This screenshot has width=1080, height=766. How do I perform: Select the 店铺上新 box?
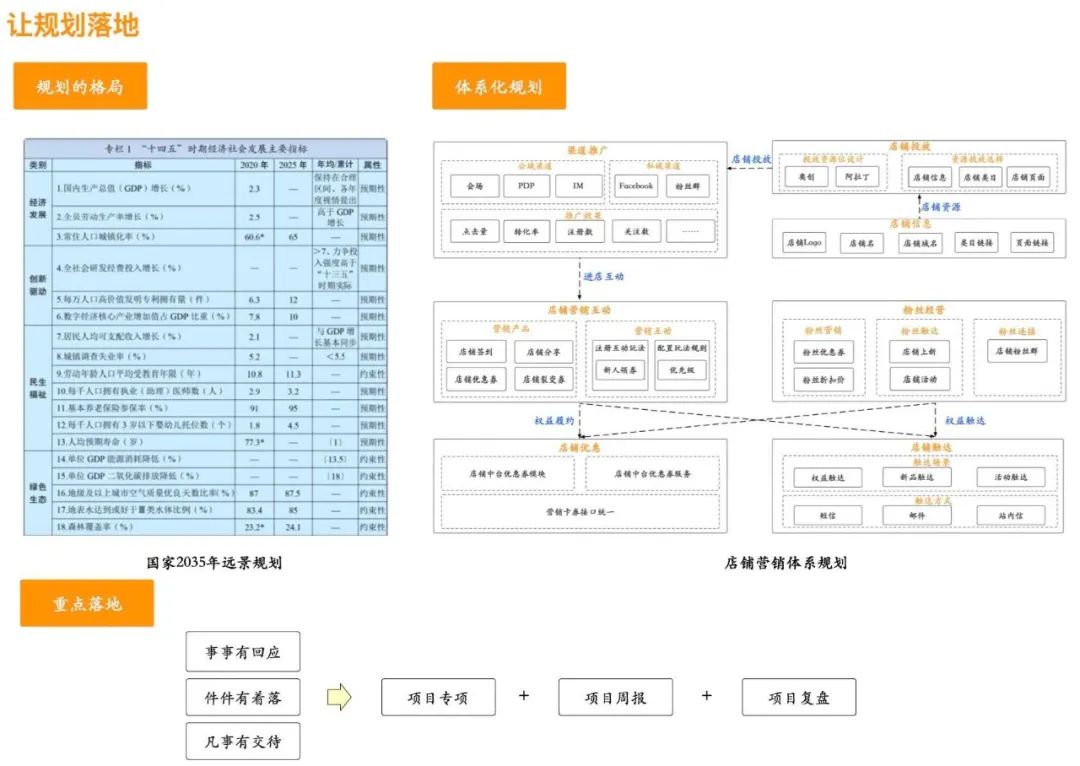920,351
